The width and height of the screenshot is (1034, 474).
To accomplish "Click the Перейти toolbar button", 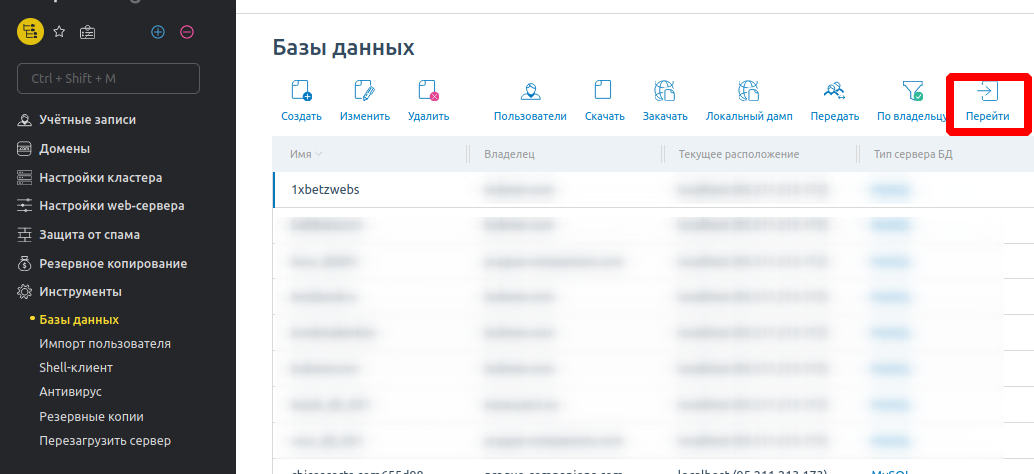I will [987, 101].
